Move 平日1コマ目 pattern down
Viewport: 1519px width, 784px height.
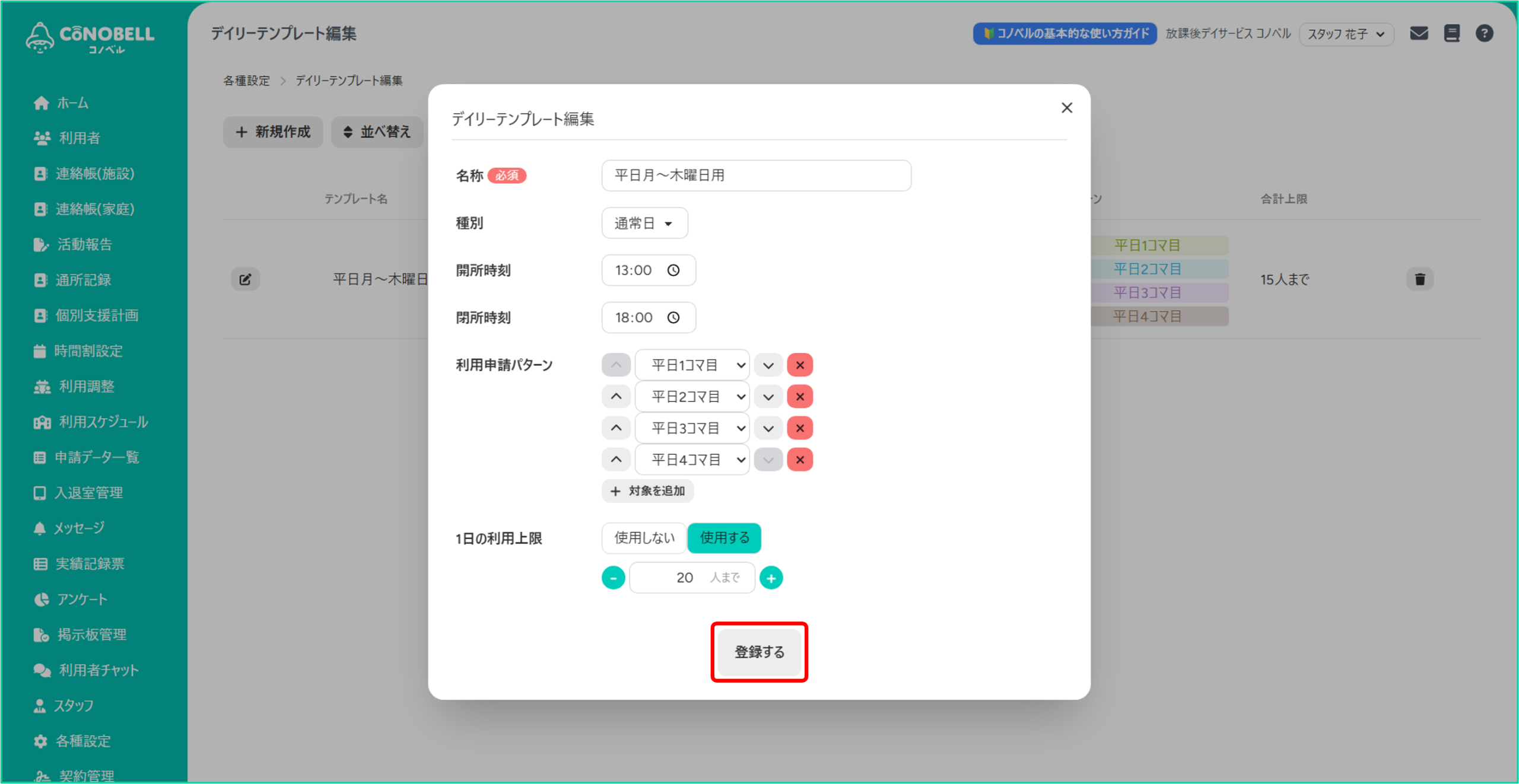[x=768, y=365]
